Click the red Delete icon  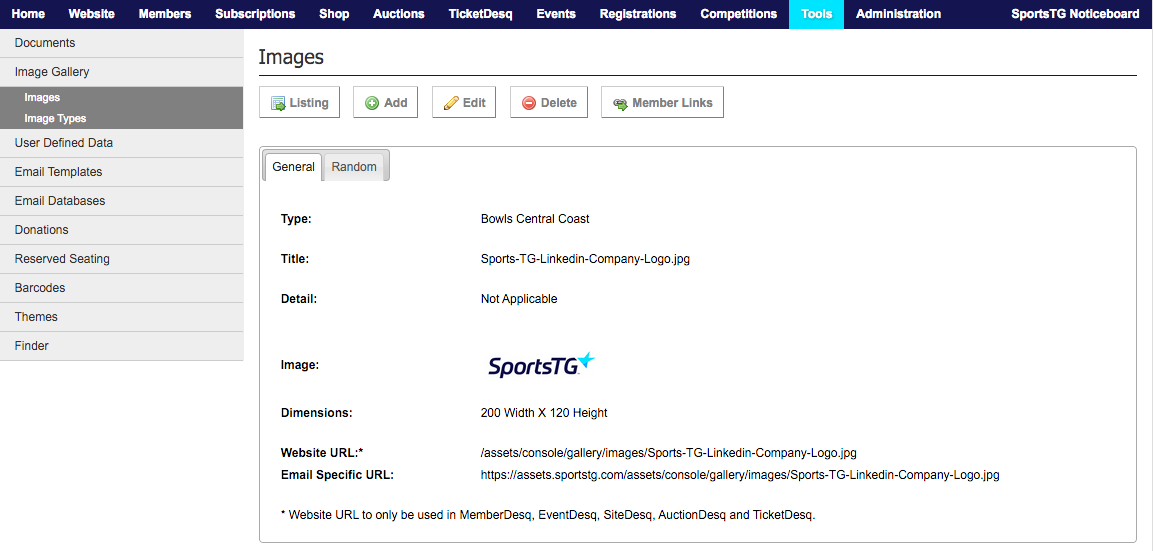[529, 103]
